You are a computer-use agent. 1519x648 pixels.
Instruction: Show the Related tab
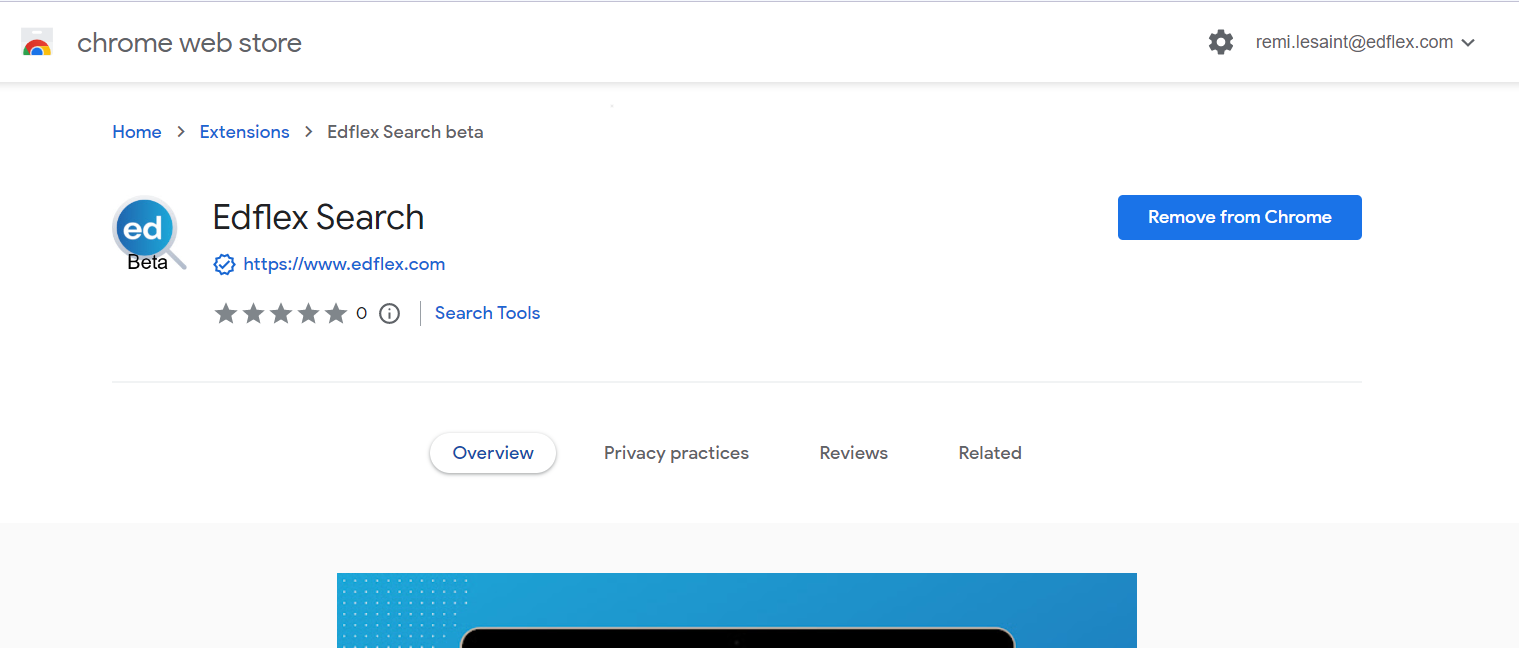[990, 453]
